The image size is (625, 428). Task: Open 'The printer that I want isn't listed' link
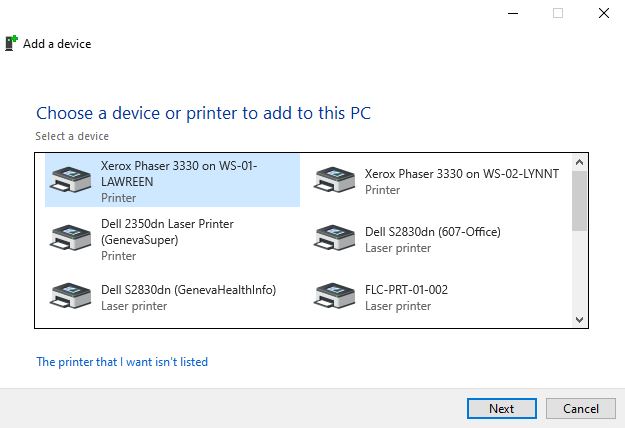click(x=122, y=362)
